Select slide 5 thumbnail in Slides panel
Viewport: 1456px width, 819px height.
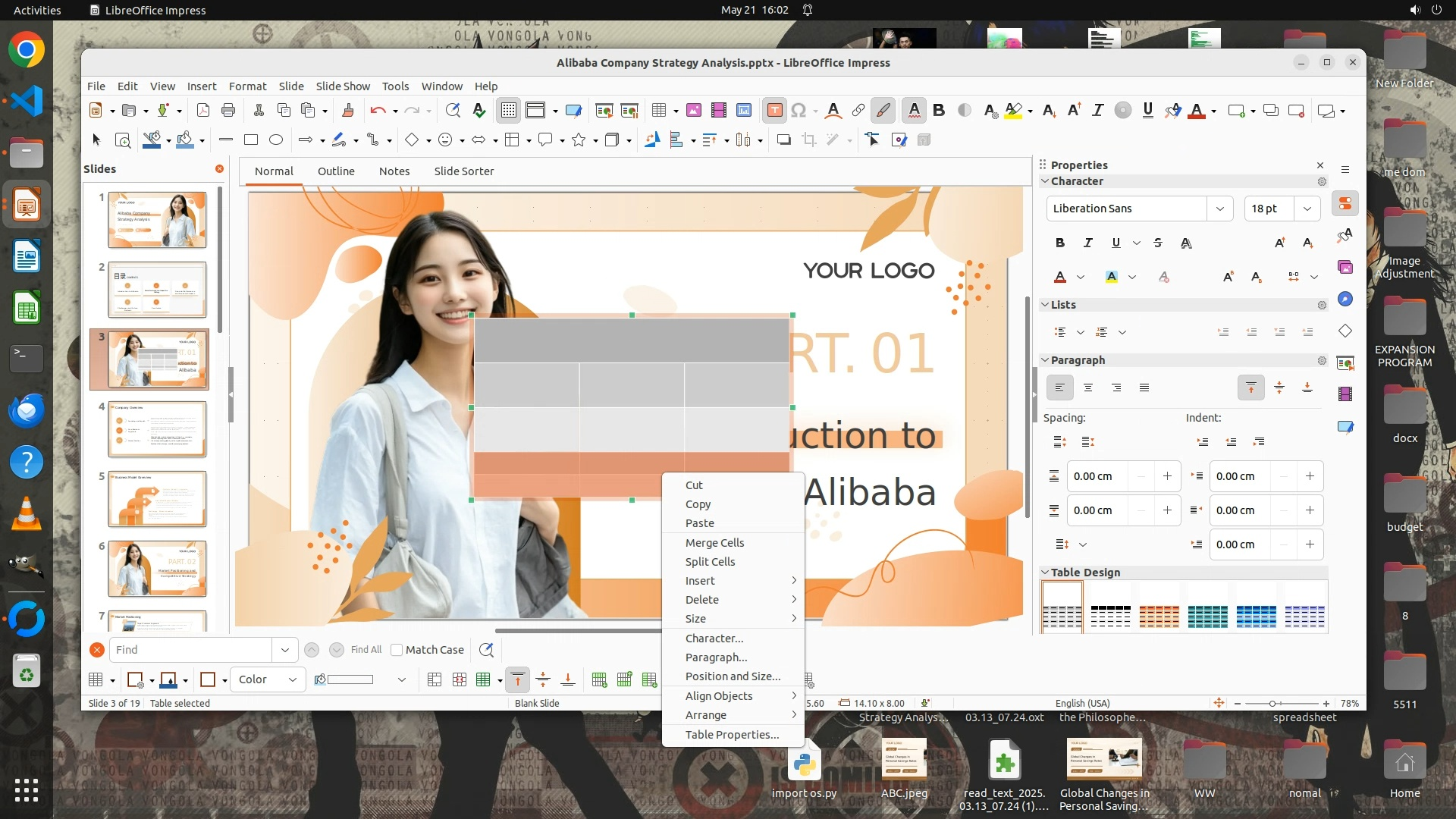[x=157, y=499]
